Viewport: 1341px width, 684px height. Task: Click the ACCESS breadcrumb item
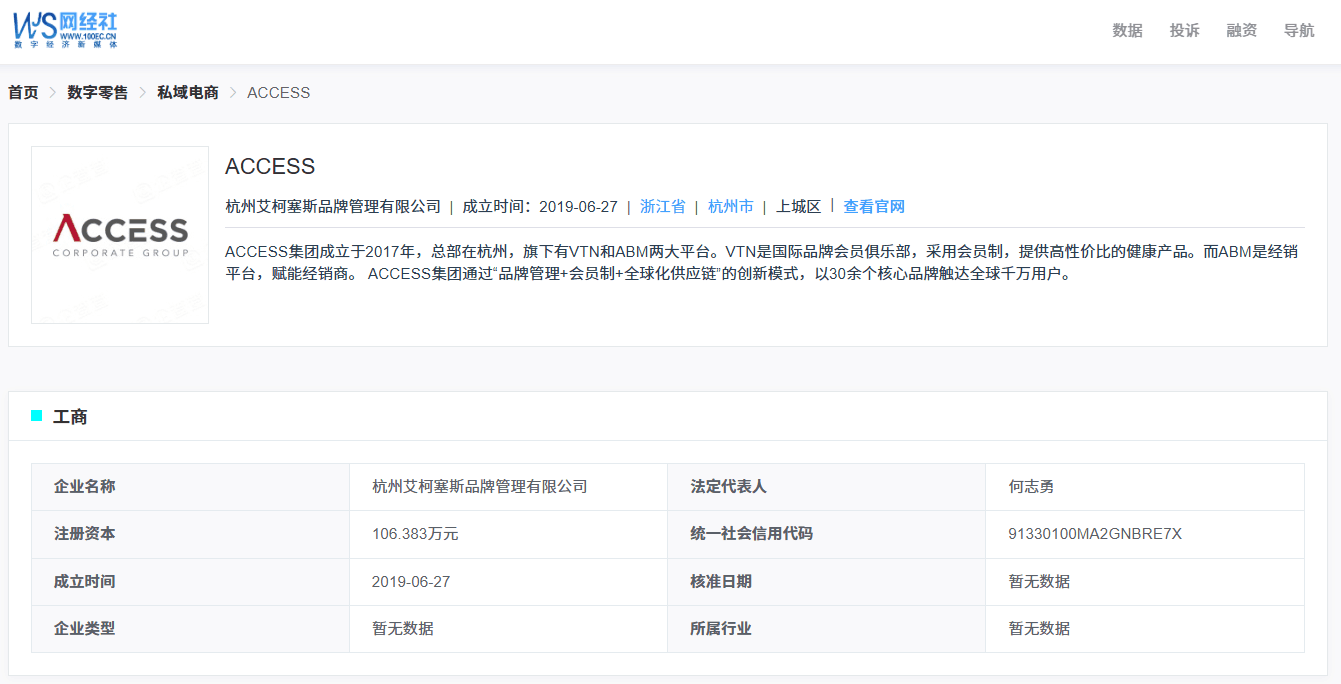point(278,93)
